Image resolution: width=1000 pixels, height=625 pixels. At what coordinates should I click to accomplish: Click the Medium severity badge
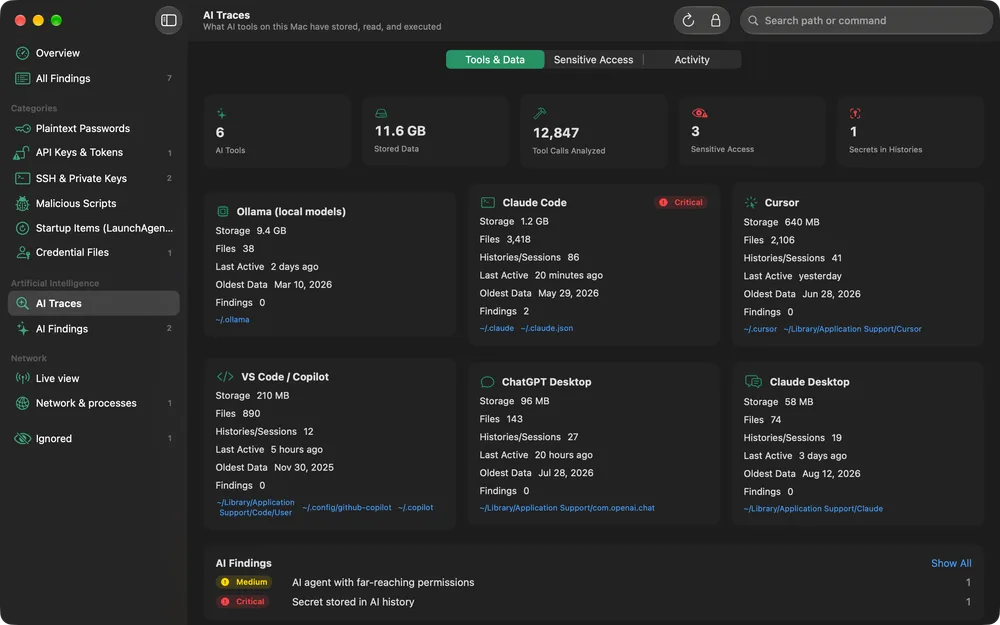[x=244, y=582]
